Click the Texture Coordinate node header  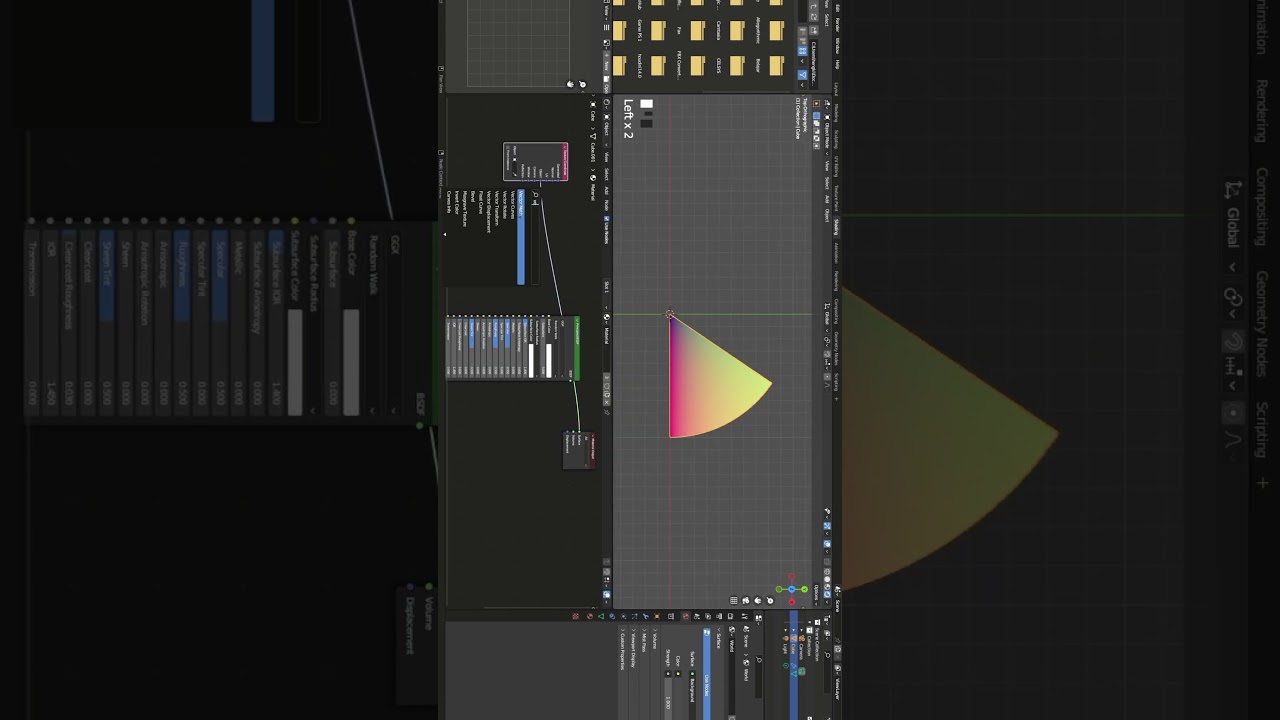pos(565,161)
